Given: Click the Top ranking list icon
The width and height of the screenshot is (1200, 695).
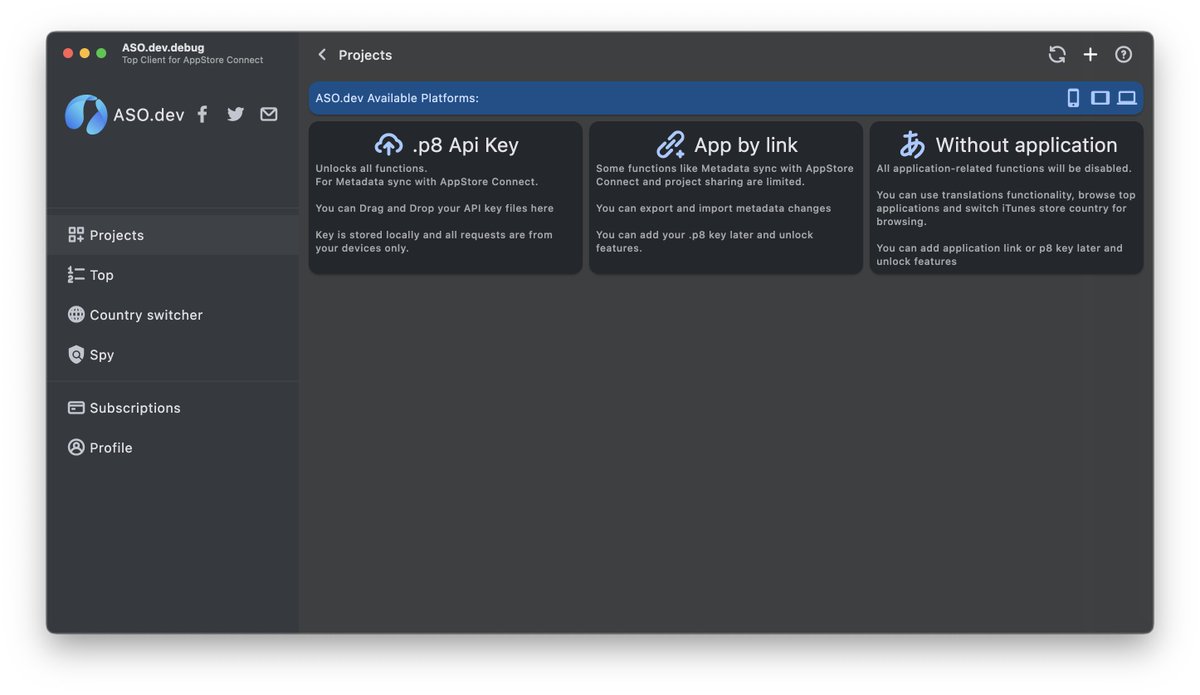Looking at the screenshot, I should tap(76, 275).
